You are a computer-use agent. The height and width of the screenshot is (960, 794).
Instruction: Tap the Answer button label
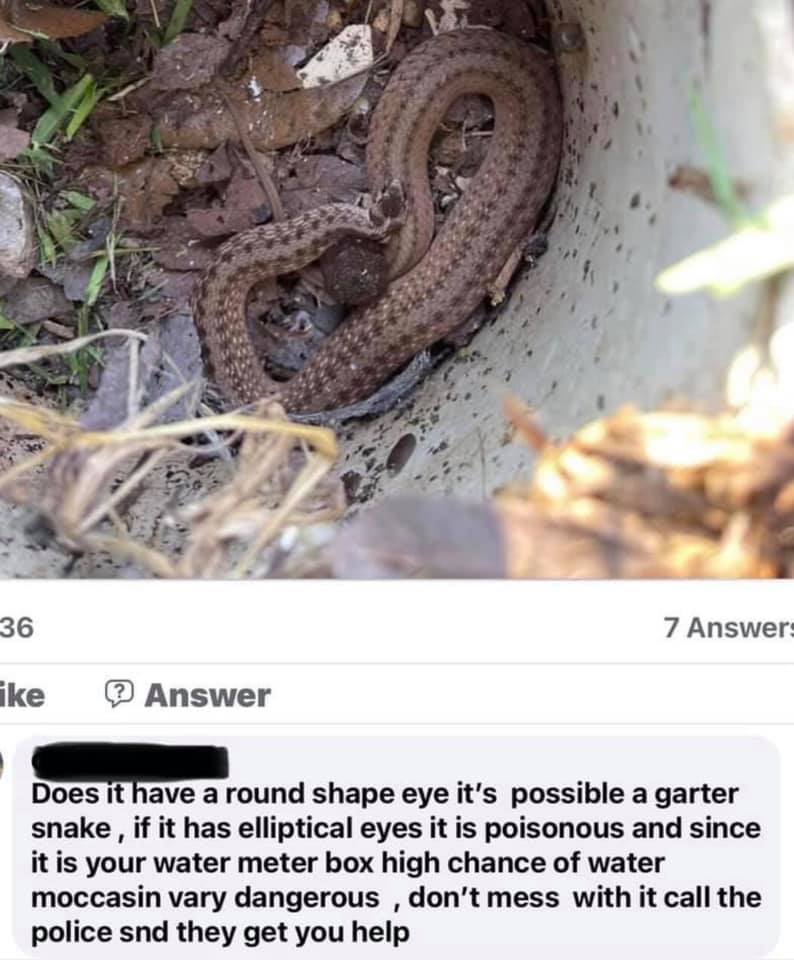(x=208, y=696)
